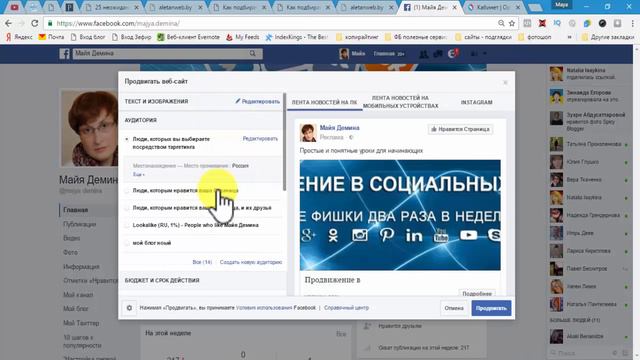Switch to the Кабинет browser tab
Image resolution: width=640 pixels, height=360 pixels.
point(493,7)
